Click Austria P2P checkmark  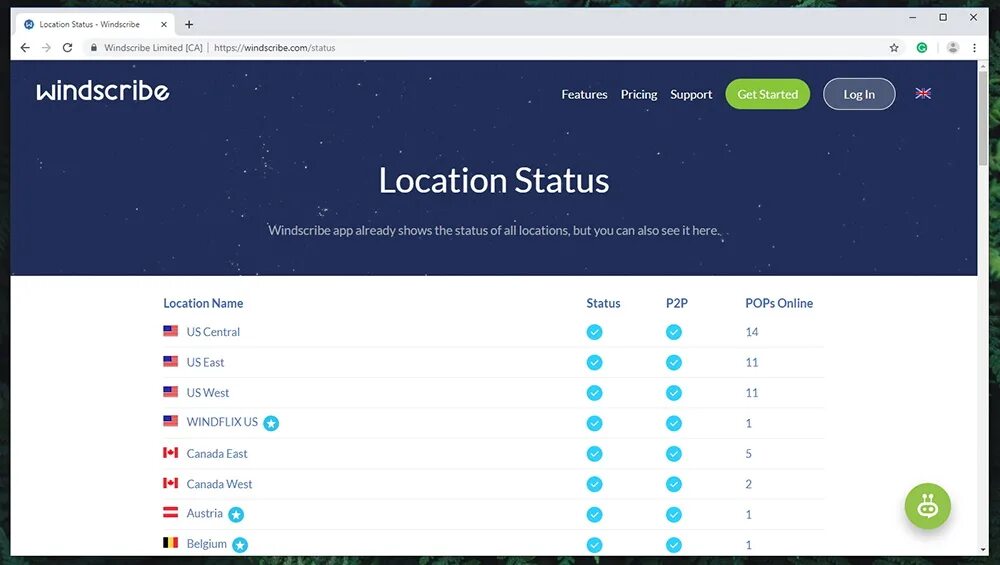673,515
